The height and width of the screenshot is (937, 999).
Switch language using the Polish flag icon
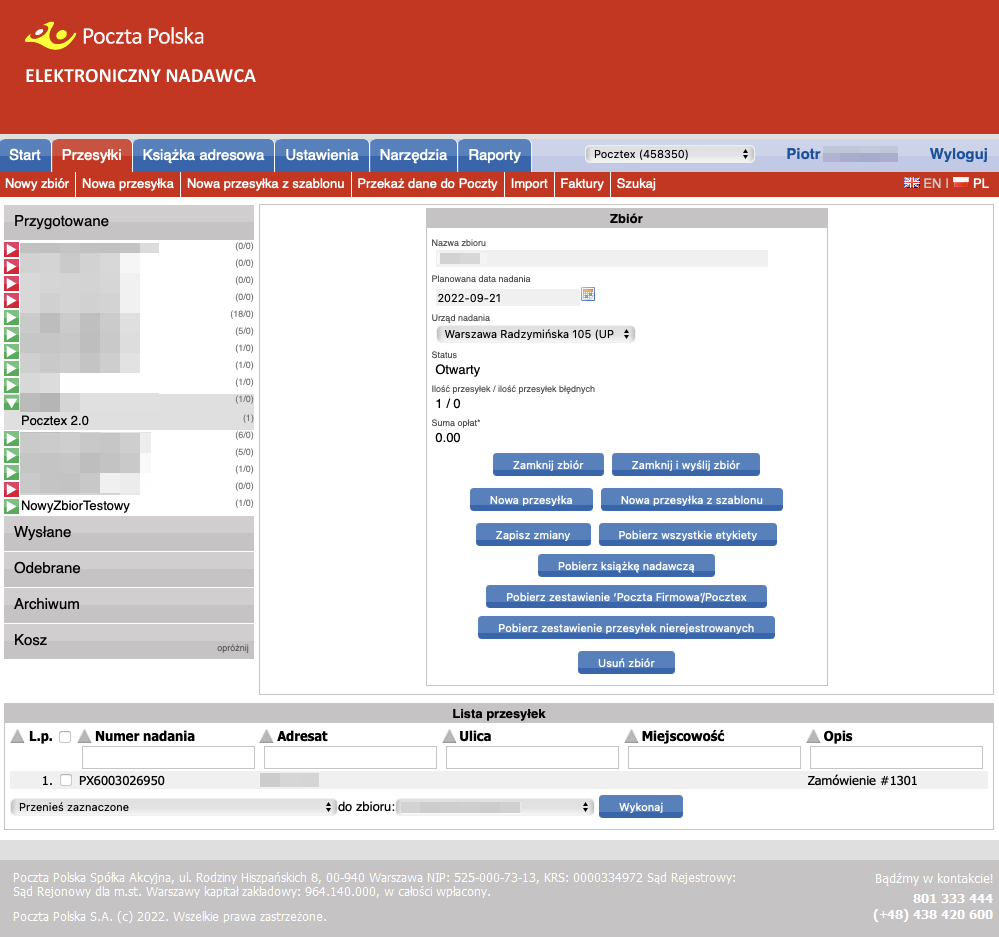(961, 183)
